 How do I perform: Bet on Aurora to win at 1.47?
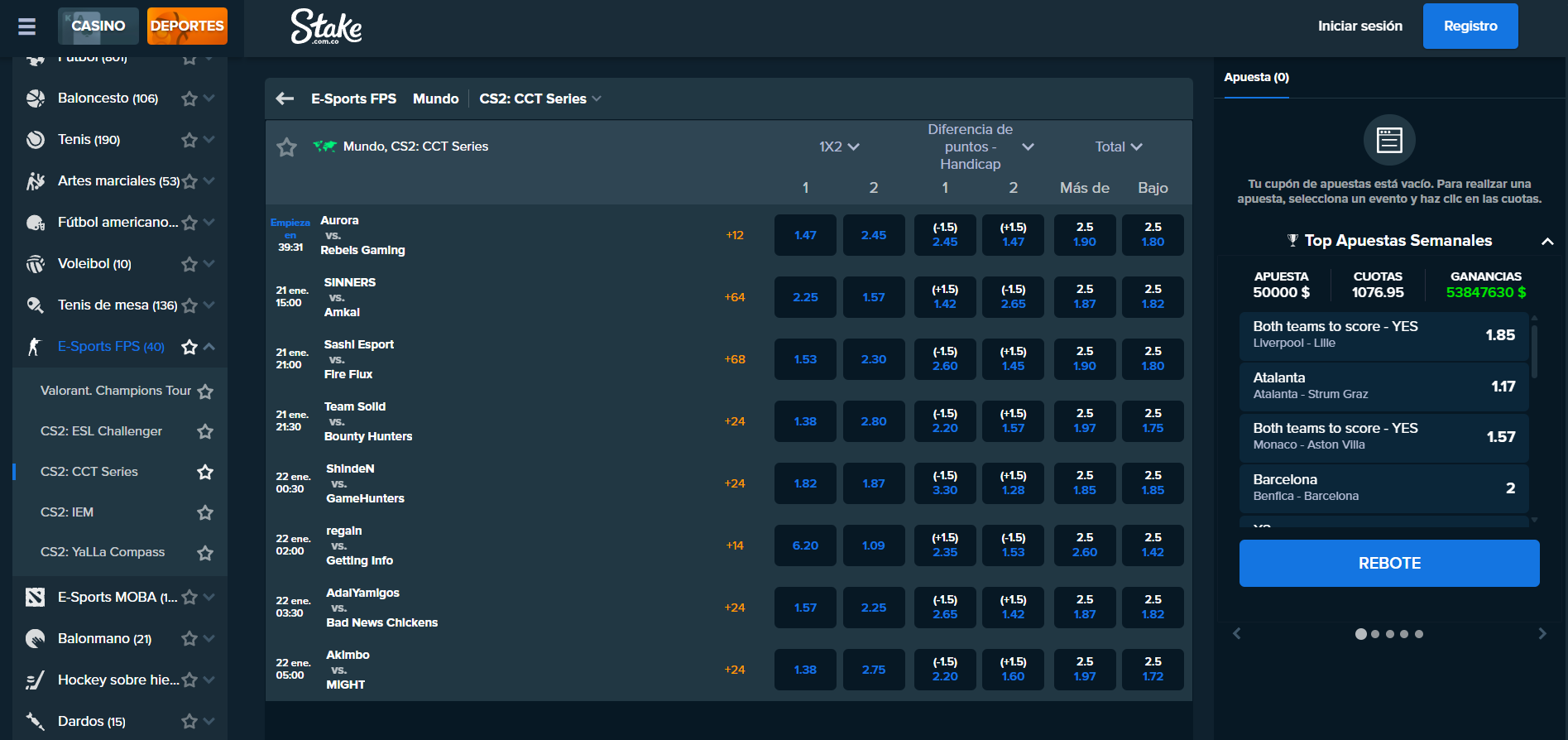(x=805, y=235)
